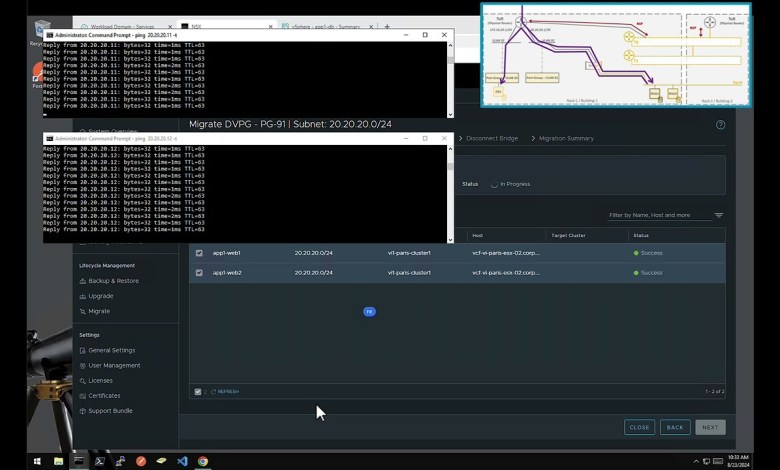
Task: Open the help question mark icon
Action: (720, 125)
